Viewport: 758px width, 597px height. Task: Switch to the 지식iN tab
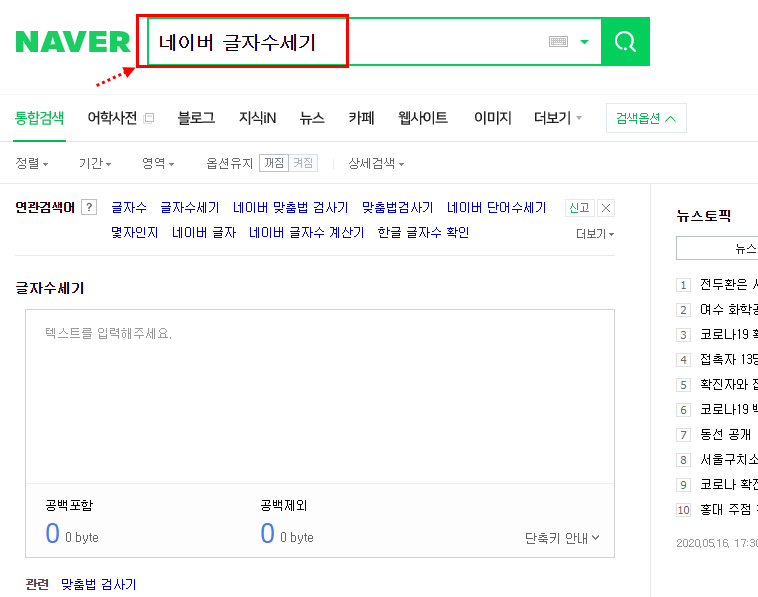pyautogui.click(x=257, y=118)
